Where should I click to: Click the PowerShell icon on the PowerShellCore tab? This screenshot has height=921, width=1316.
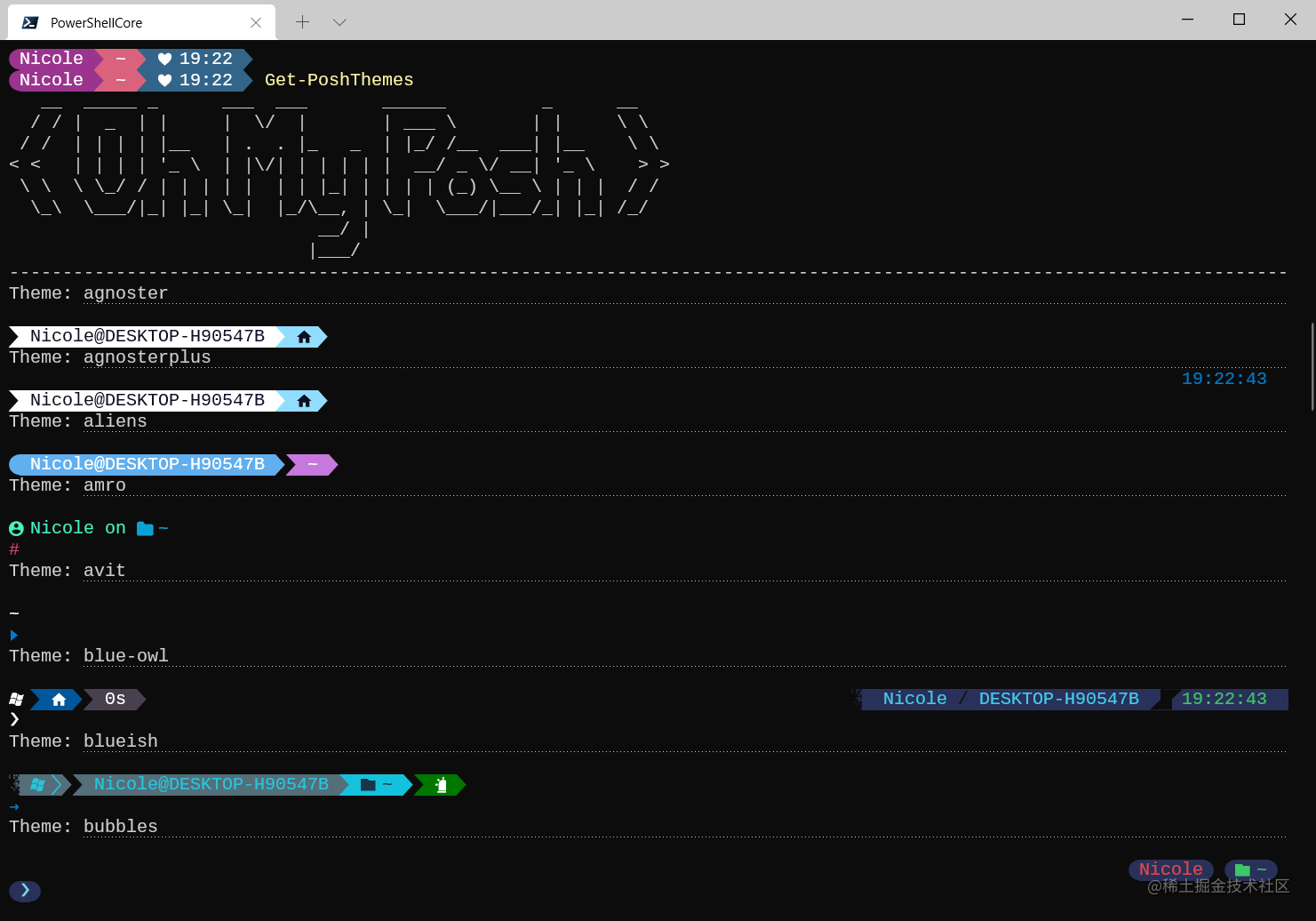pyautogui.click(x=29, y=21)
